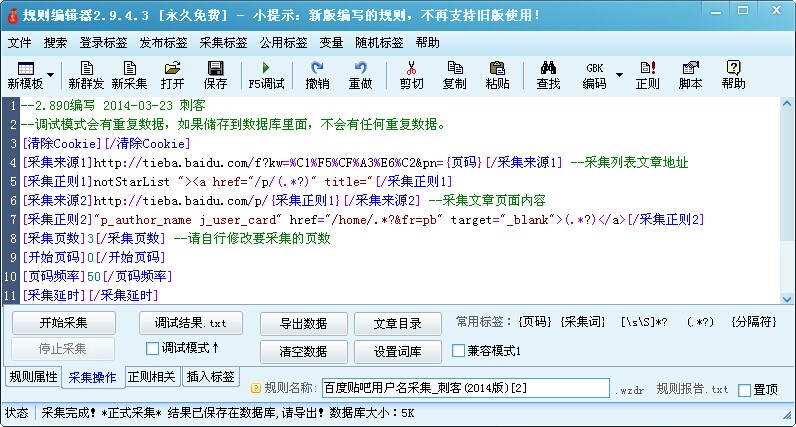
Task: Open 调试结果.txt button
Action: 190,323
